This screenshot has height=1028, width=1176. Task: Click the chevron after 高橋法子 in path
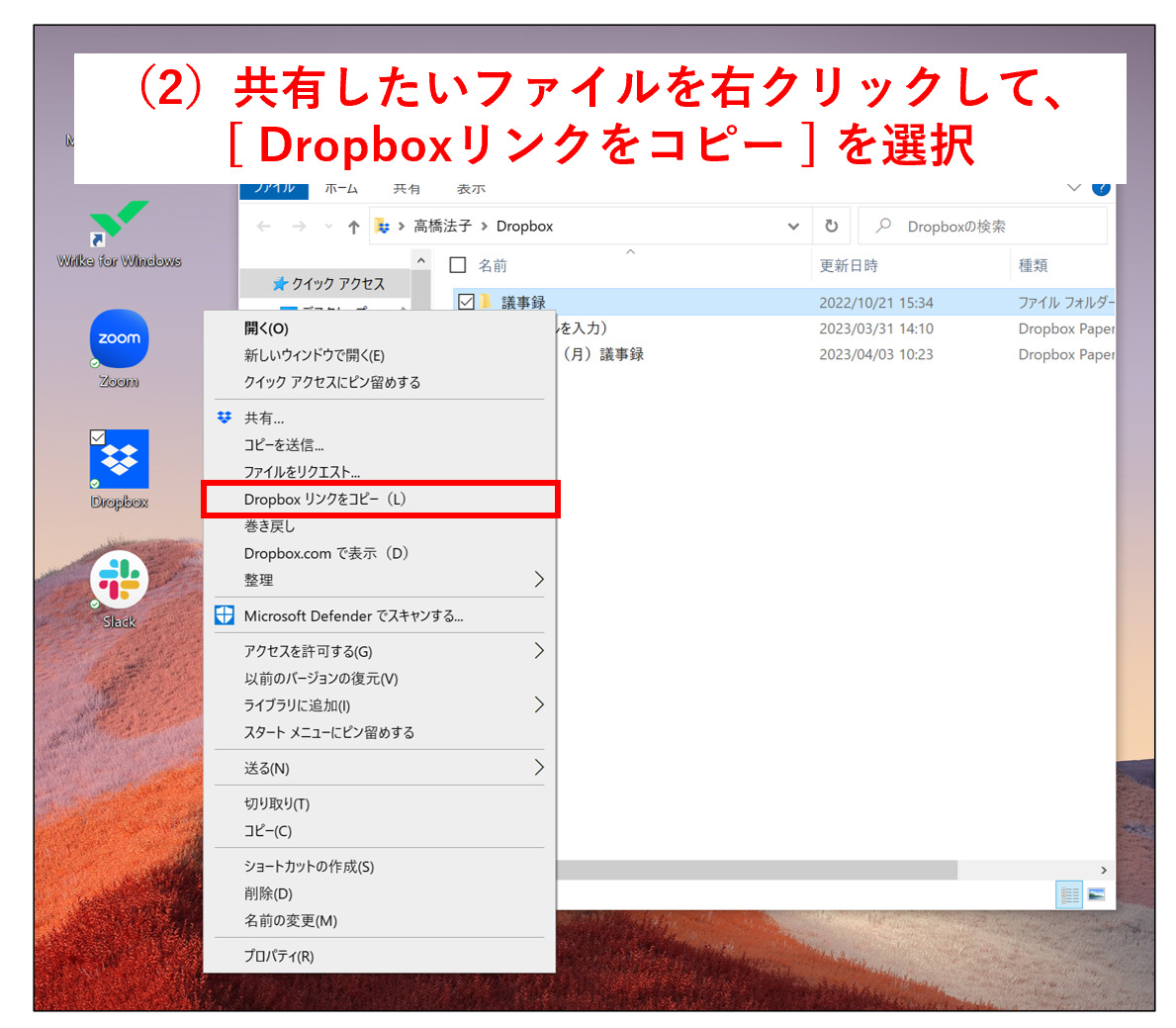(x=485, y=226)
